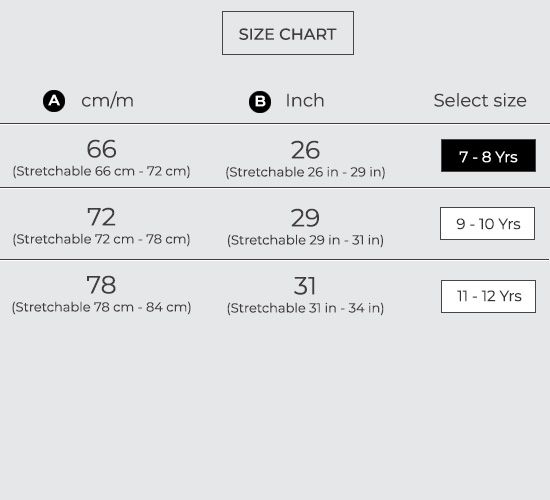Screen dimensions: 550x500
Task: Click Stretchable 66 cm - 72 cm note
Action: [101, 171]
